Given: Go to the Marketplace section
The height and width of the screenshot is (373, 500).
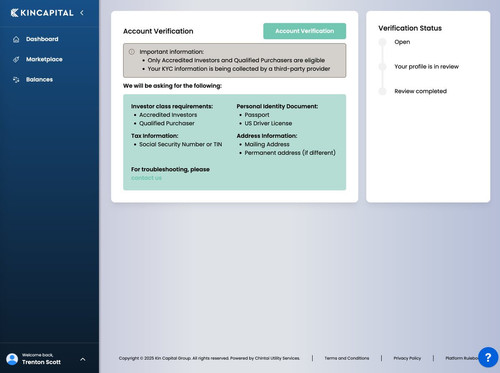Looking at the screenshot, I should point(44,59).
